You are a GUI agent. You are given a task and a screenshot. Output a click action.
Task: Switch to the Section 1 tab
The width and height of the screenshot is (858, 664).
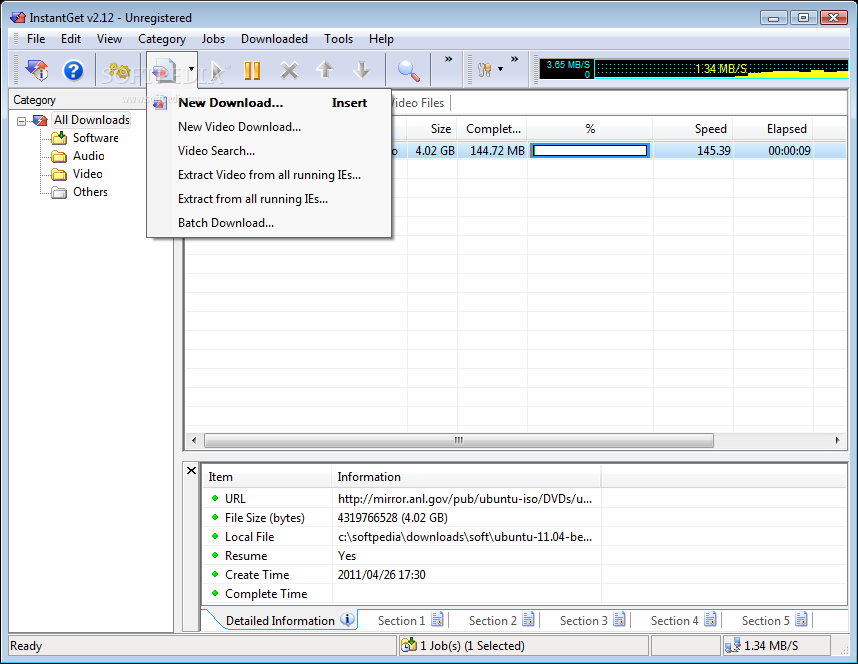[410, 620]
